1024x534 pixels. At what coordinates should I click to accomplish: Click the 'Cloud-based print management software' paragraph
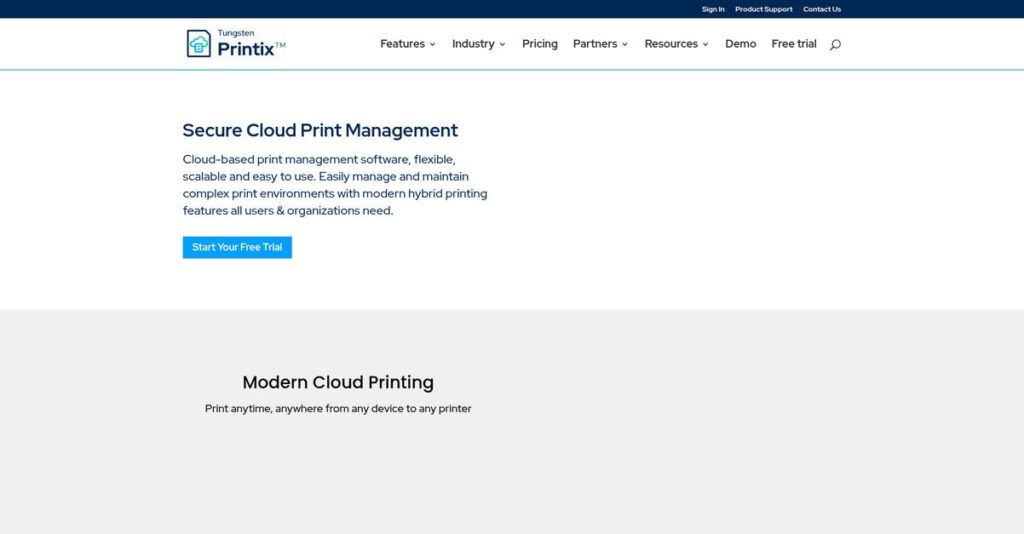coord(335,185)
